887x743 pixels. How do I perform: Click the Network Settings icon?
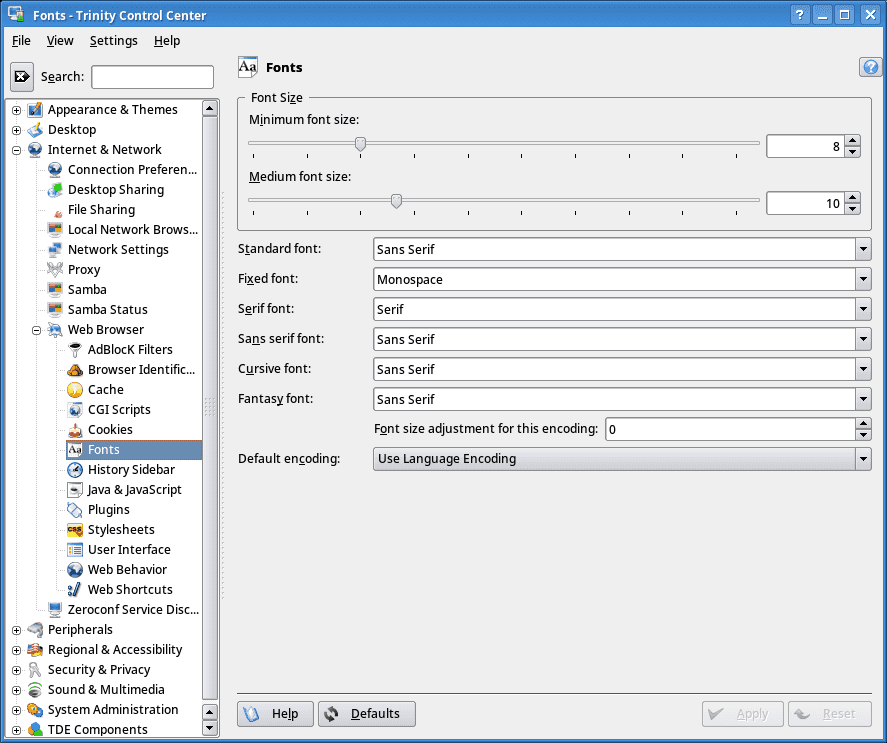(x=55, y=250)
